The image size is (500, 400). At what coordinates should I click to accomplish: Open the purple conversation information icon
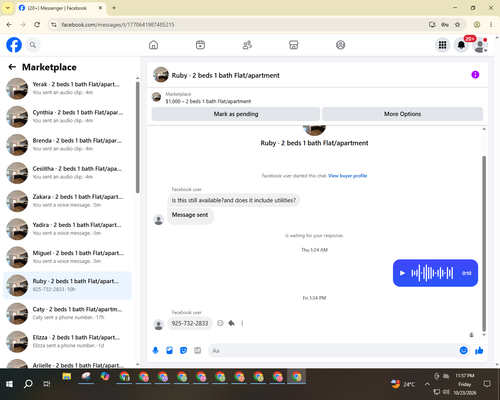475,75
